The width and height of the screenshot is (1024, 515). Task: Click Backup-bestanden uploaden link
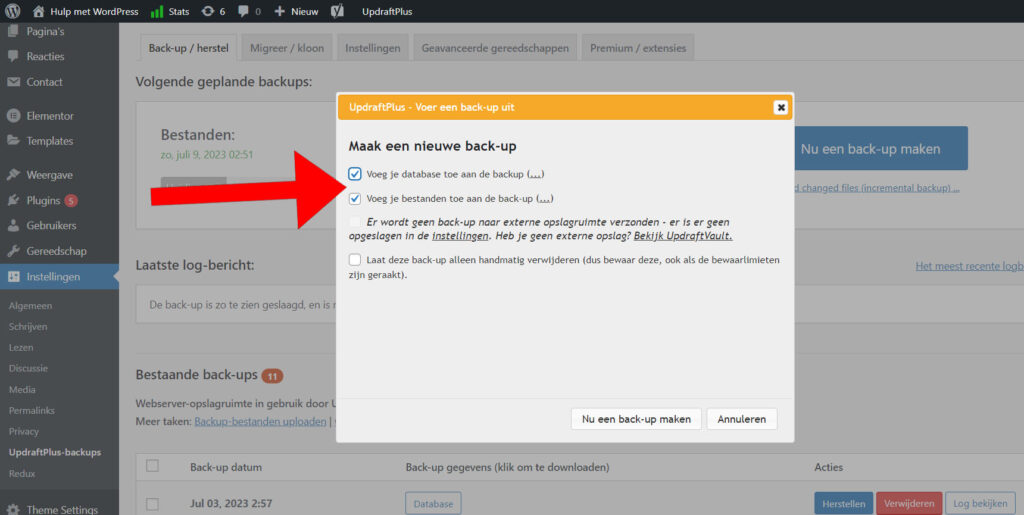tap(260, 421)
